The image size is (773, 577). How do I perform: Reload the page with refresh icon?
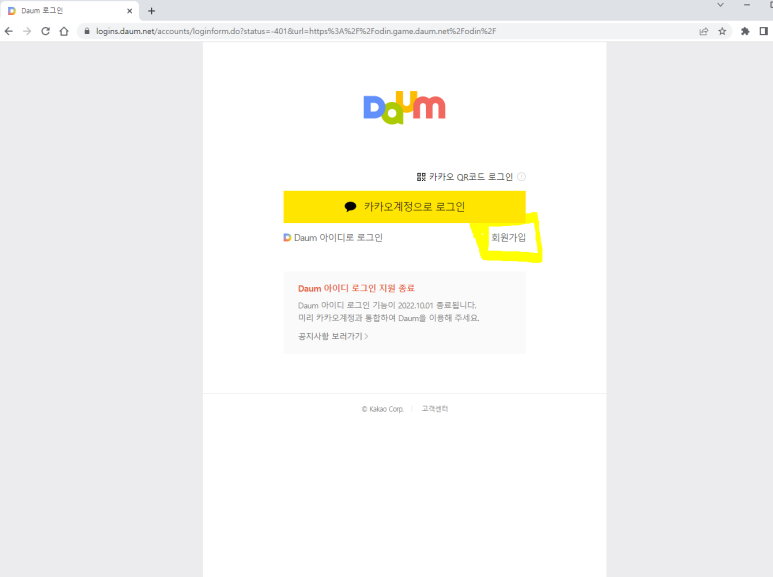tap(45, 31)
